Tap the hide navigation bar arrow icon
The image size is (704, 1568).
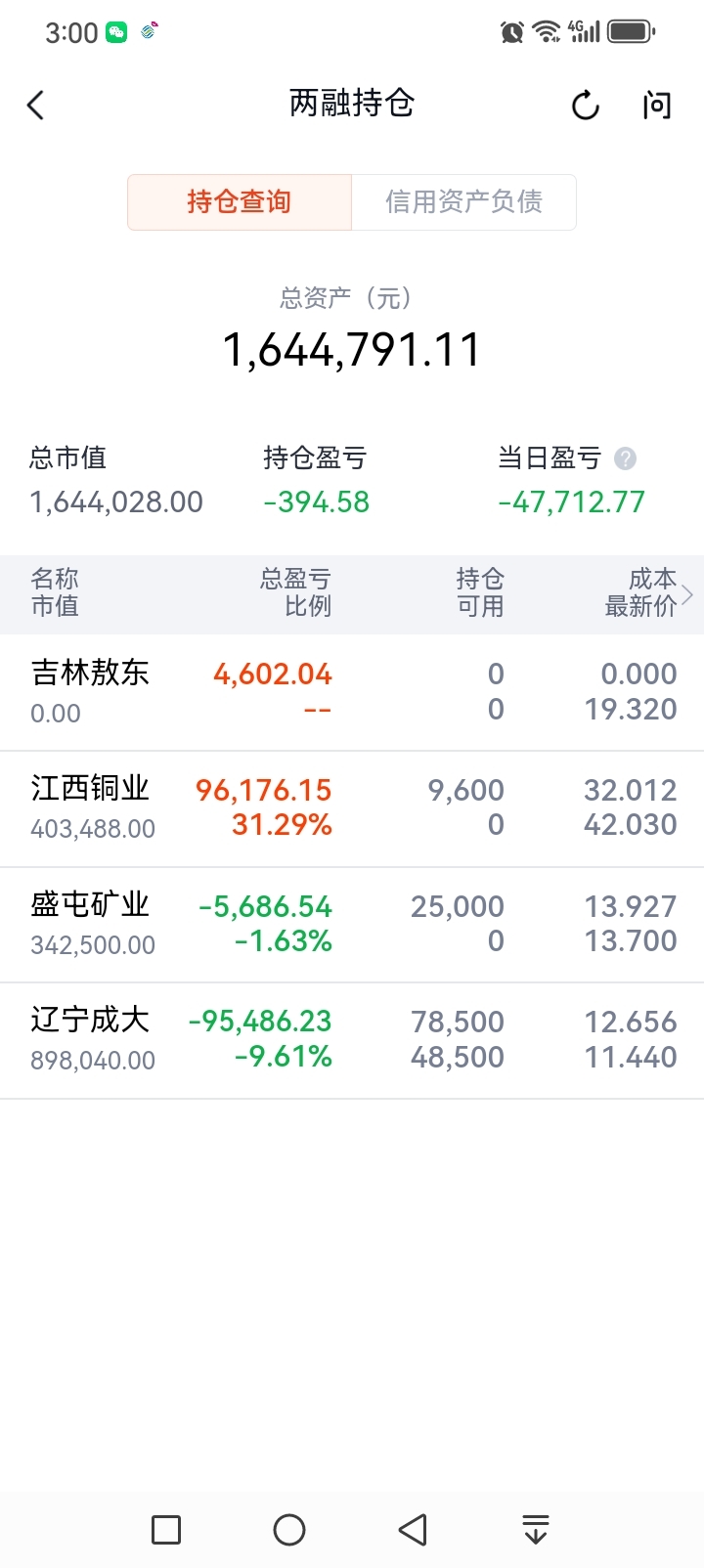coord(536,1529)
